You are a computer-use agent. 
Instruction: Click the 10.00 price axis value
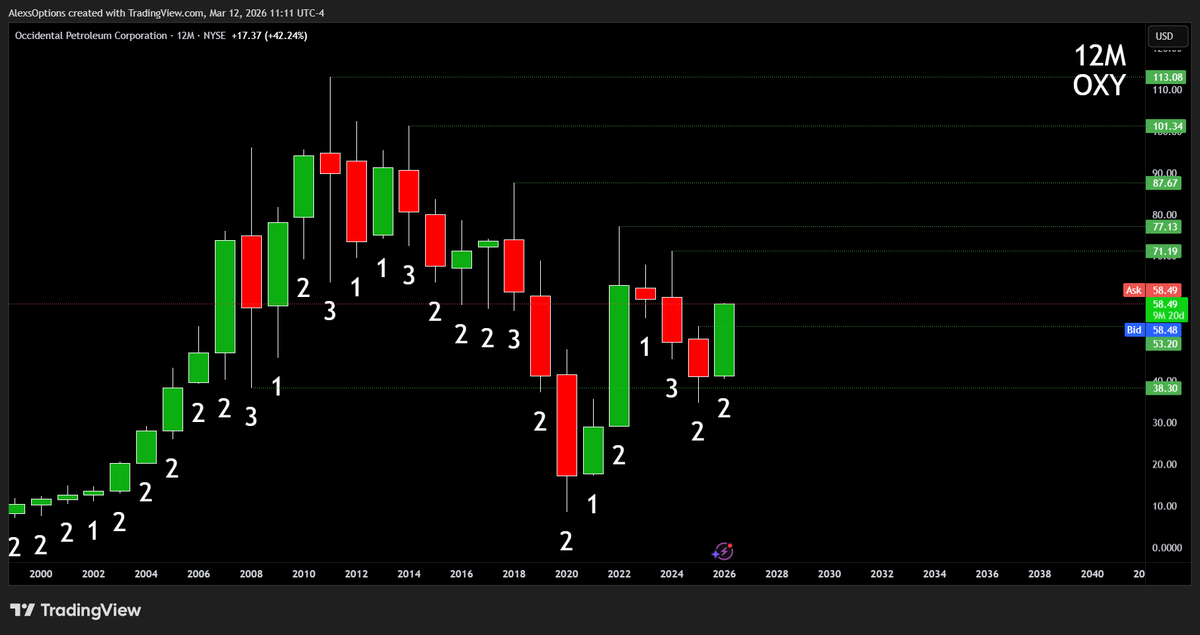click(1166, 506)
